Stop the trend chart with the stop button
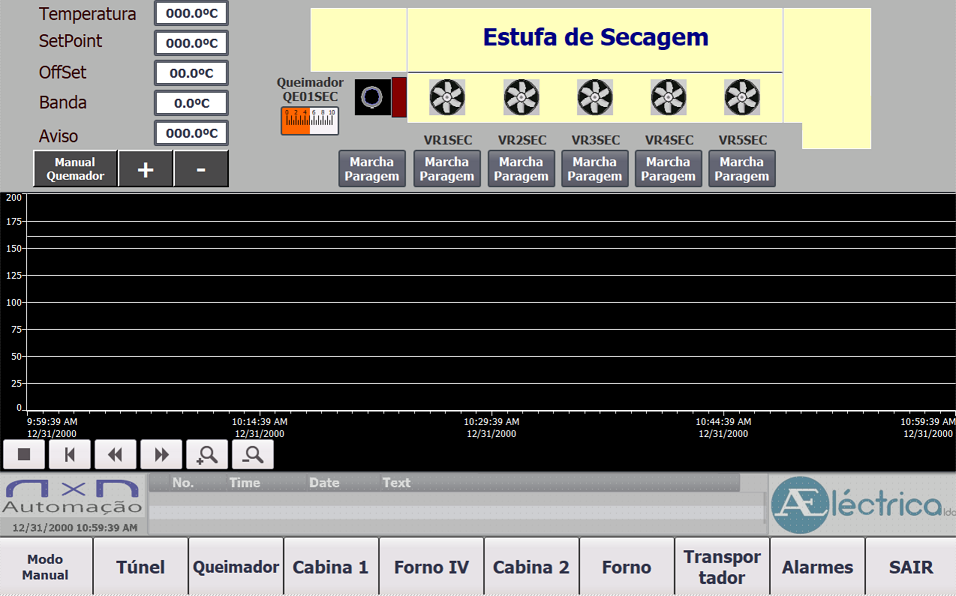 click(x=24, y=455)
